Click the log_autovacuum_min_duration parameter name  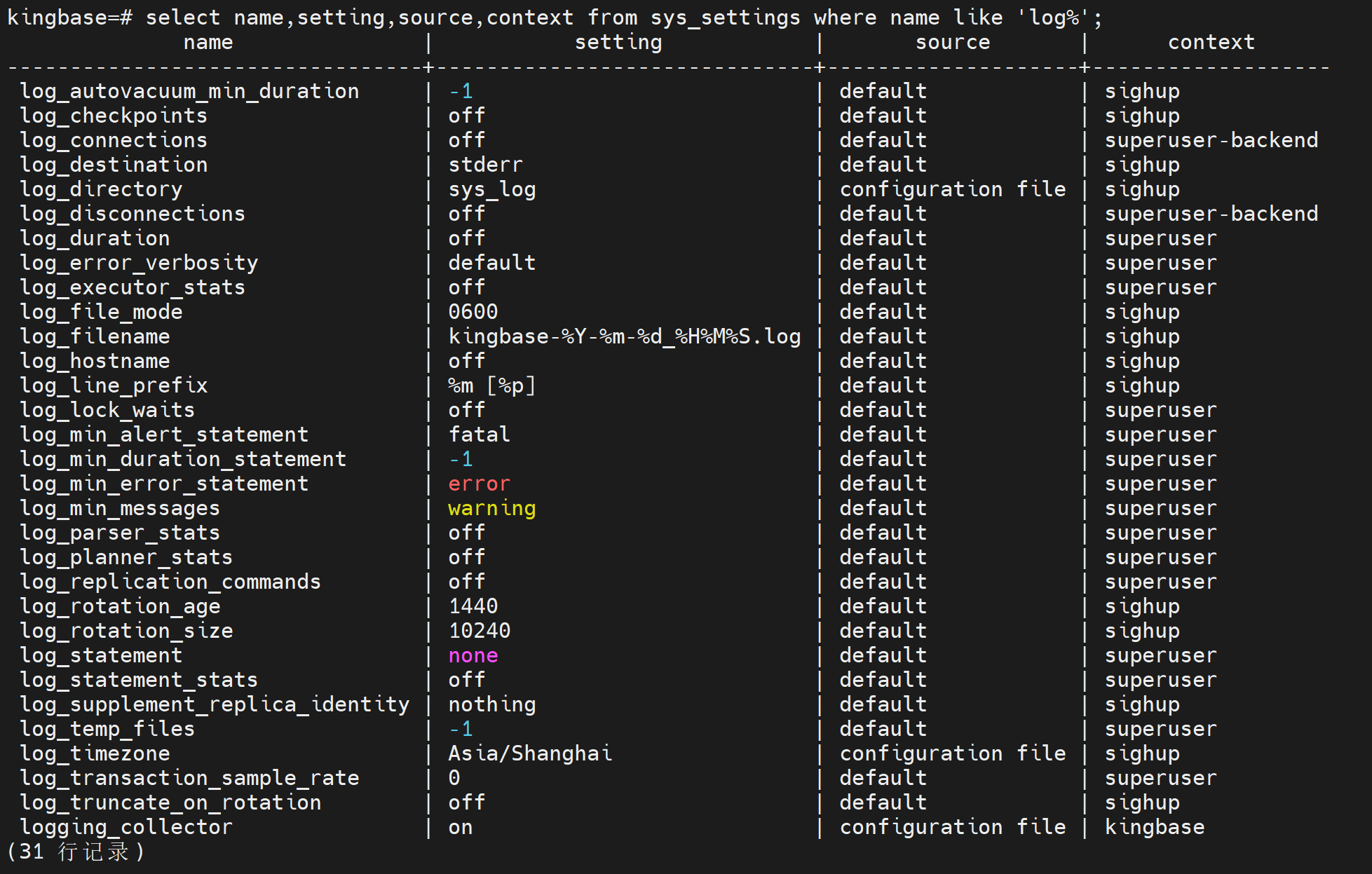pos(189,92)
